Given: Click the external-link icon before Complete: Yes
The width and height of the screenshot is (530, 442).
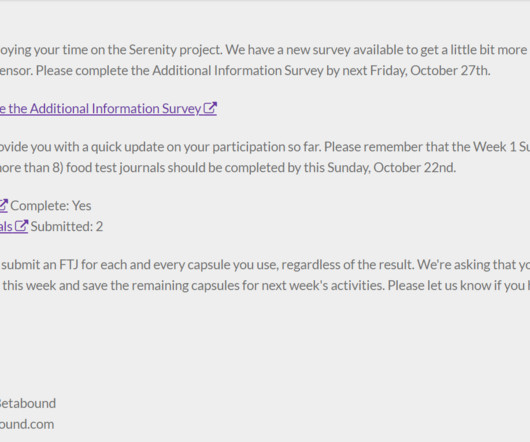Looking at the screenshot, I should click(x=4, y=205).
